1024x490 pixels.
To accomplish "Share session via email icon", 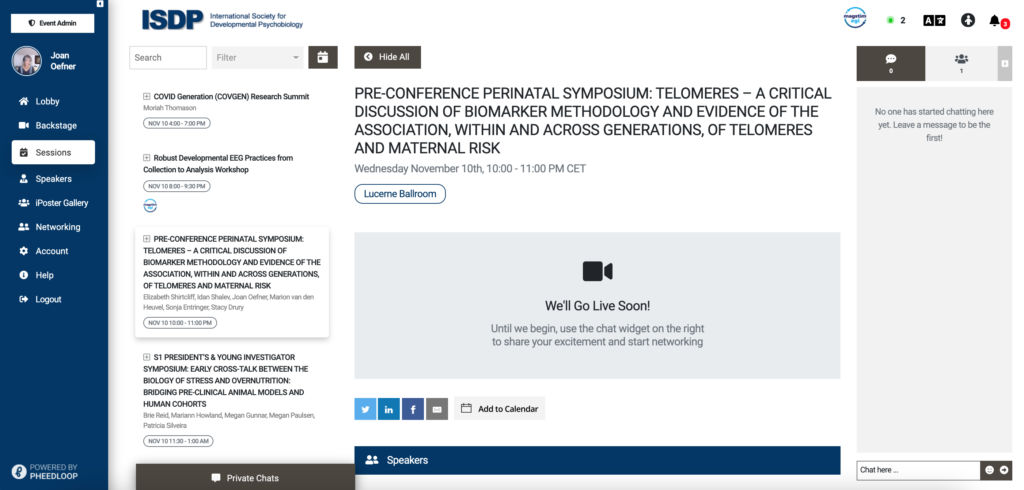I will pyautogui.click(x=437, y=409).
